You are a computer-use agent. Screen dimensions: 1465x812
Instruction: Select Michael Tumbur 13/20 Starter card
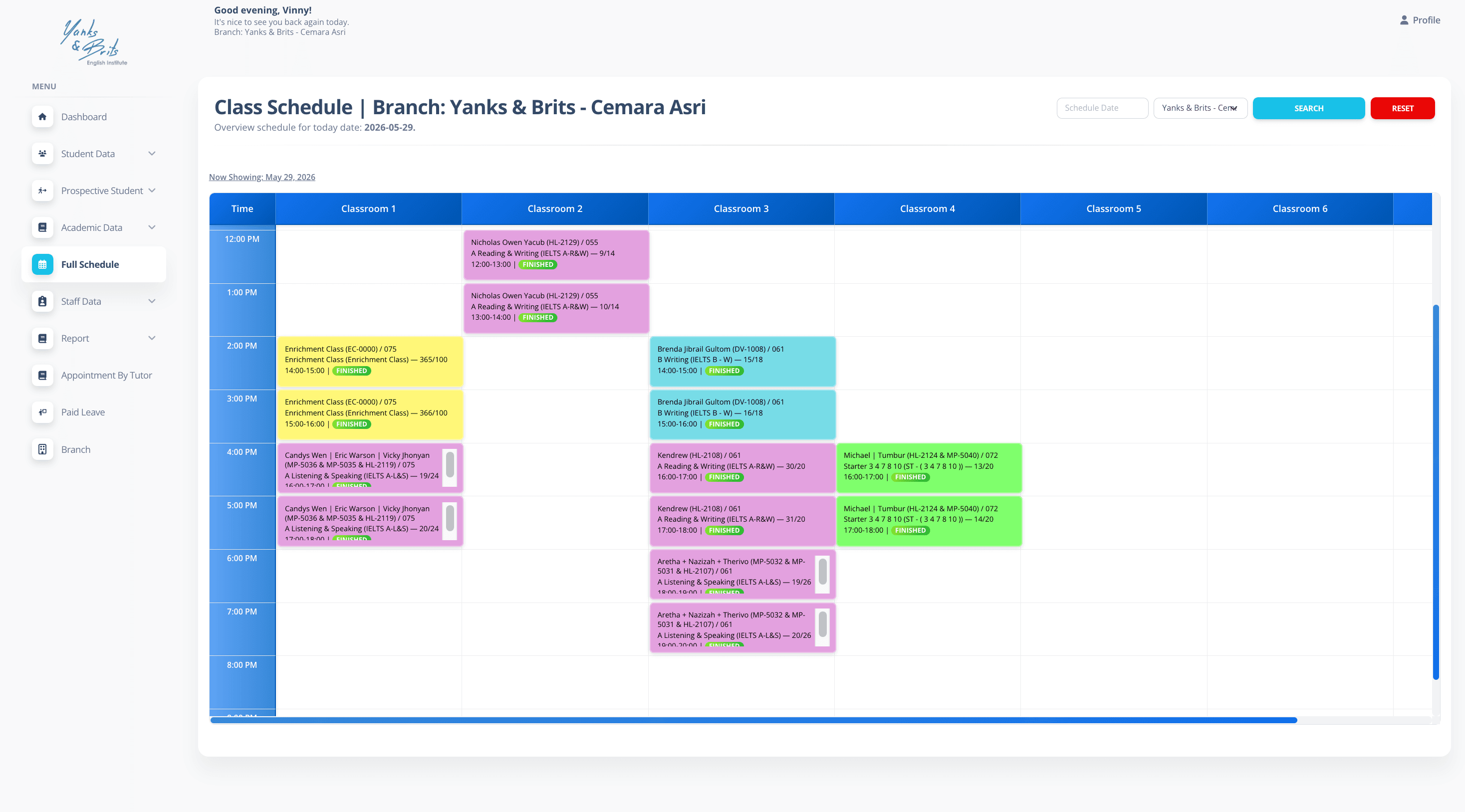pos(928,467)
